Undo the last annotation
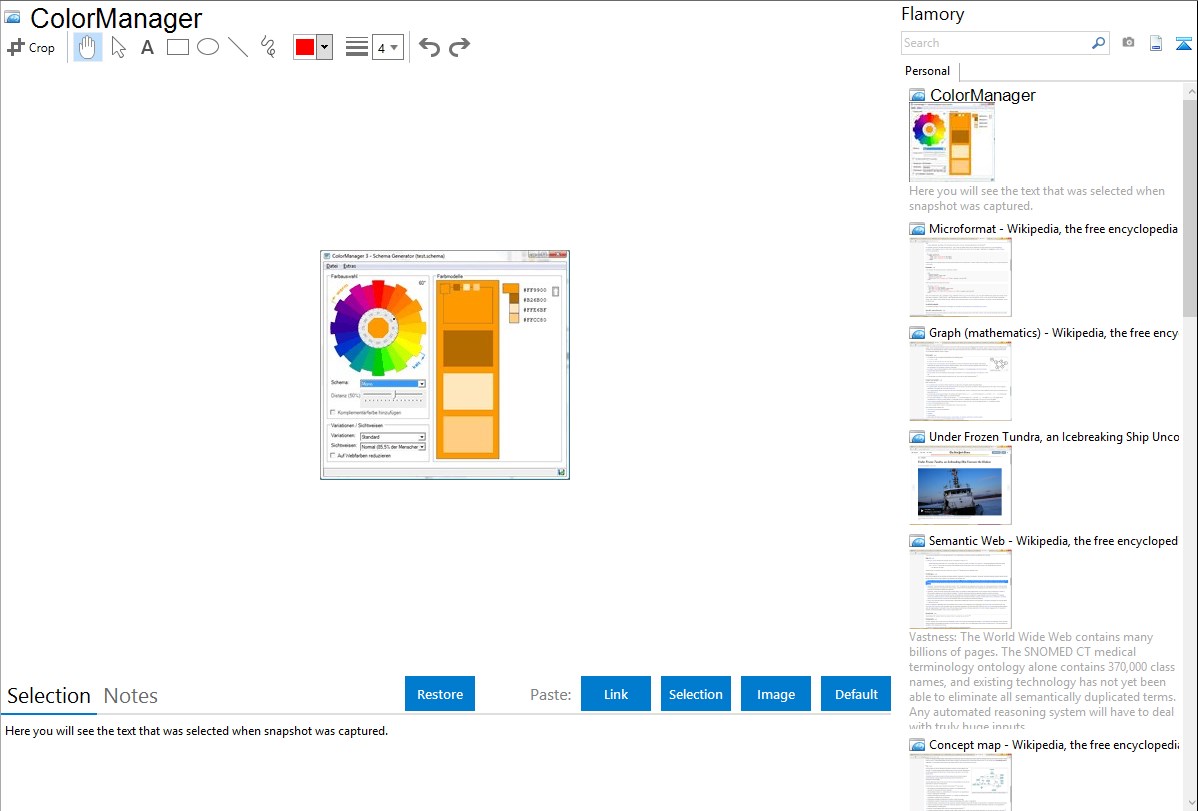 coord(429,47)
